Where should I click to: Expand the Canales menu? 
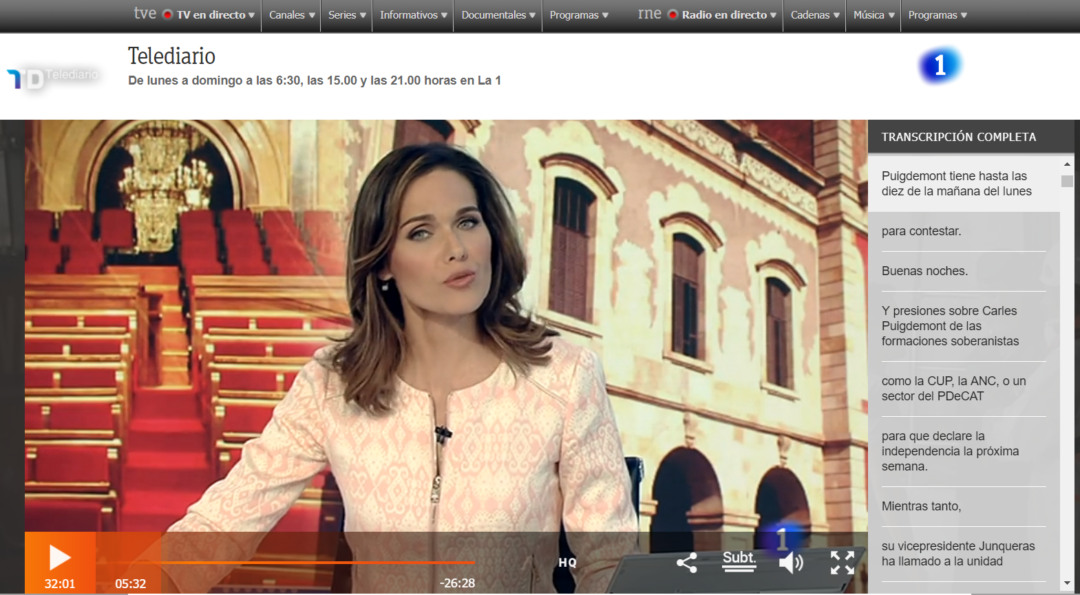point(292,15)
